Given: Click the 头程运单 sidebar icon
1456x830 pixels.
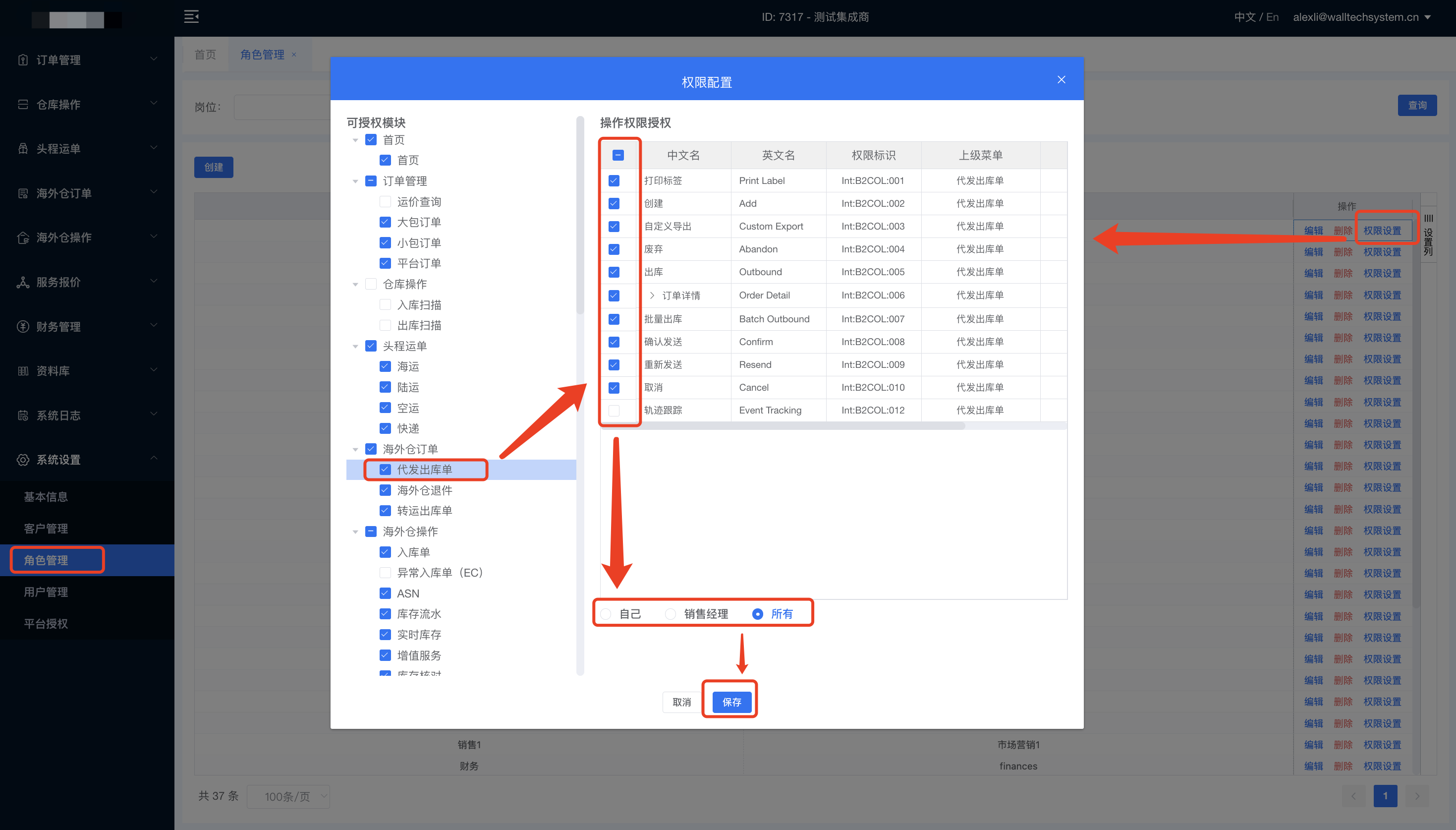Looking at the screenshot, I should coord(23,149).
